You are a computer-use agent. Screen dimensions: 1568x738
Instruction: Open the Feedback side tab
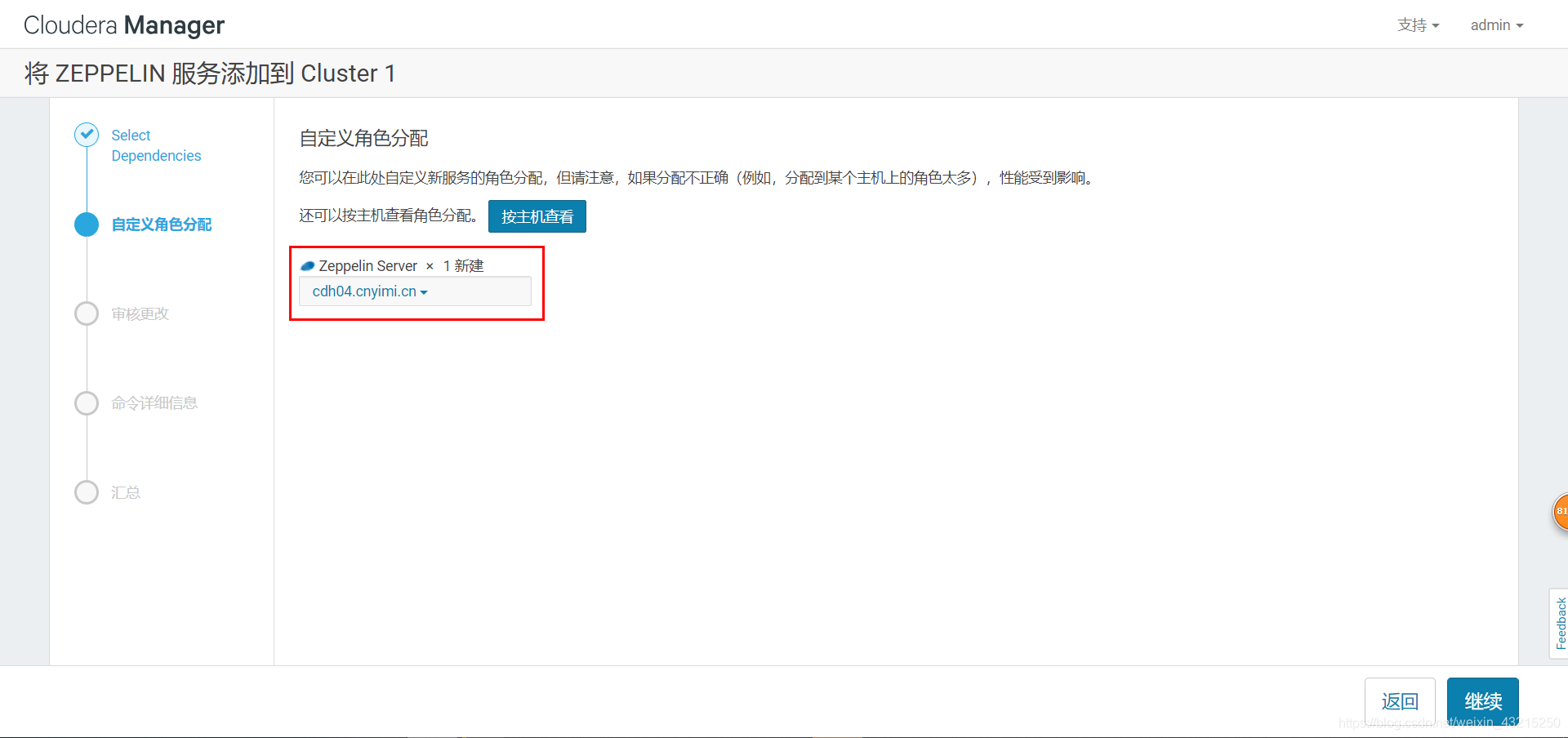point(1559,624)
